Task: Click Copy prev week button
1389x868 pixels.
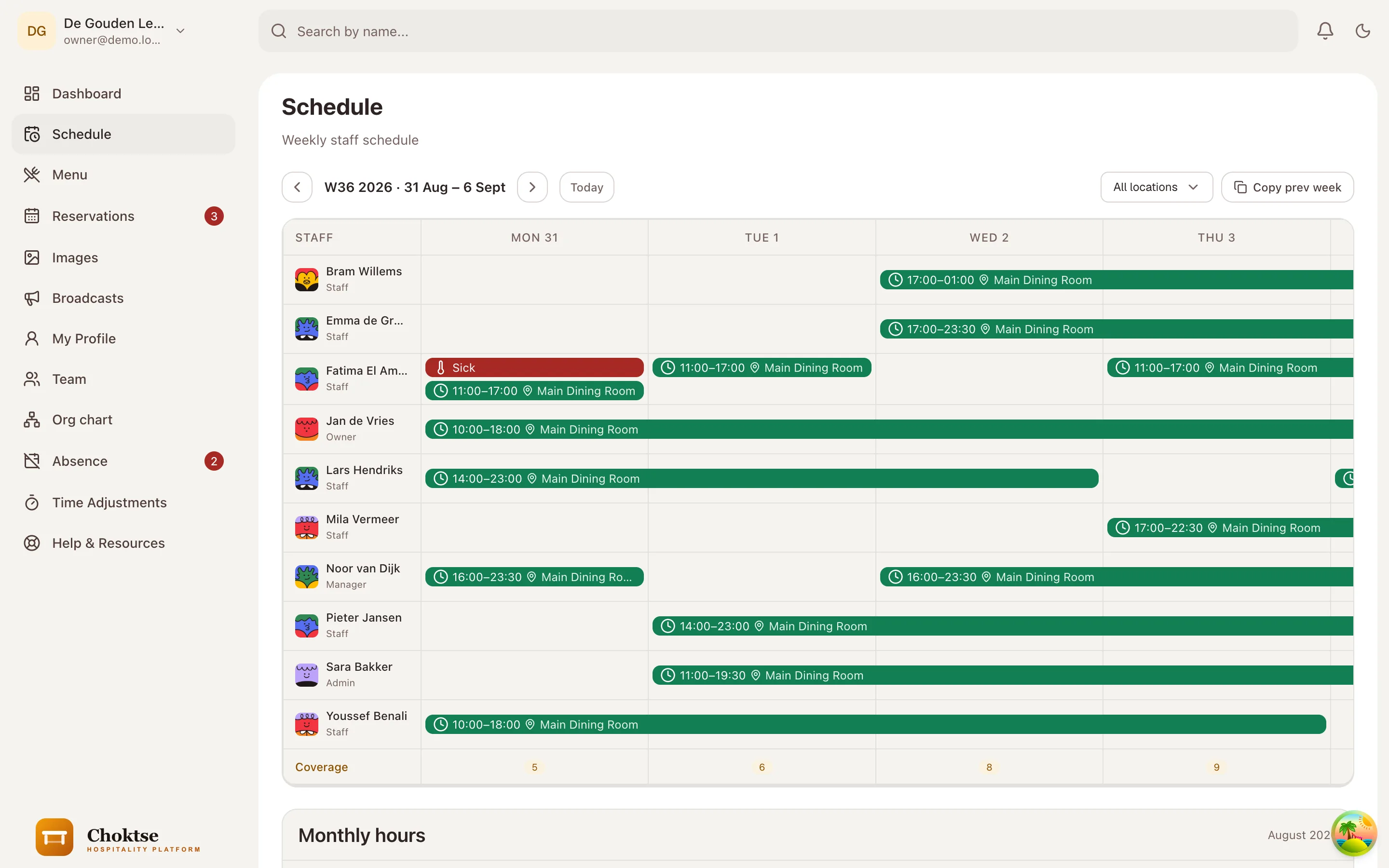Action: click(1287, 187)
